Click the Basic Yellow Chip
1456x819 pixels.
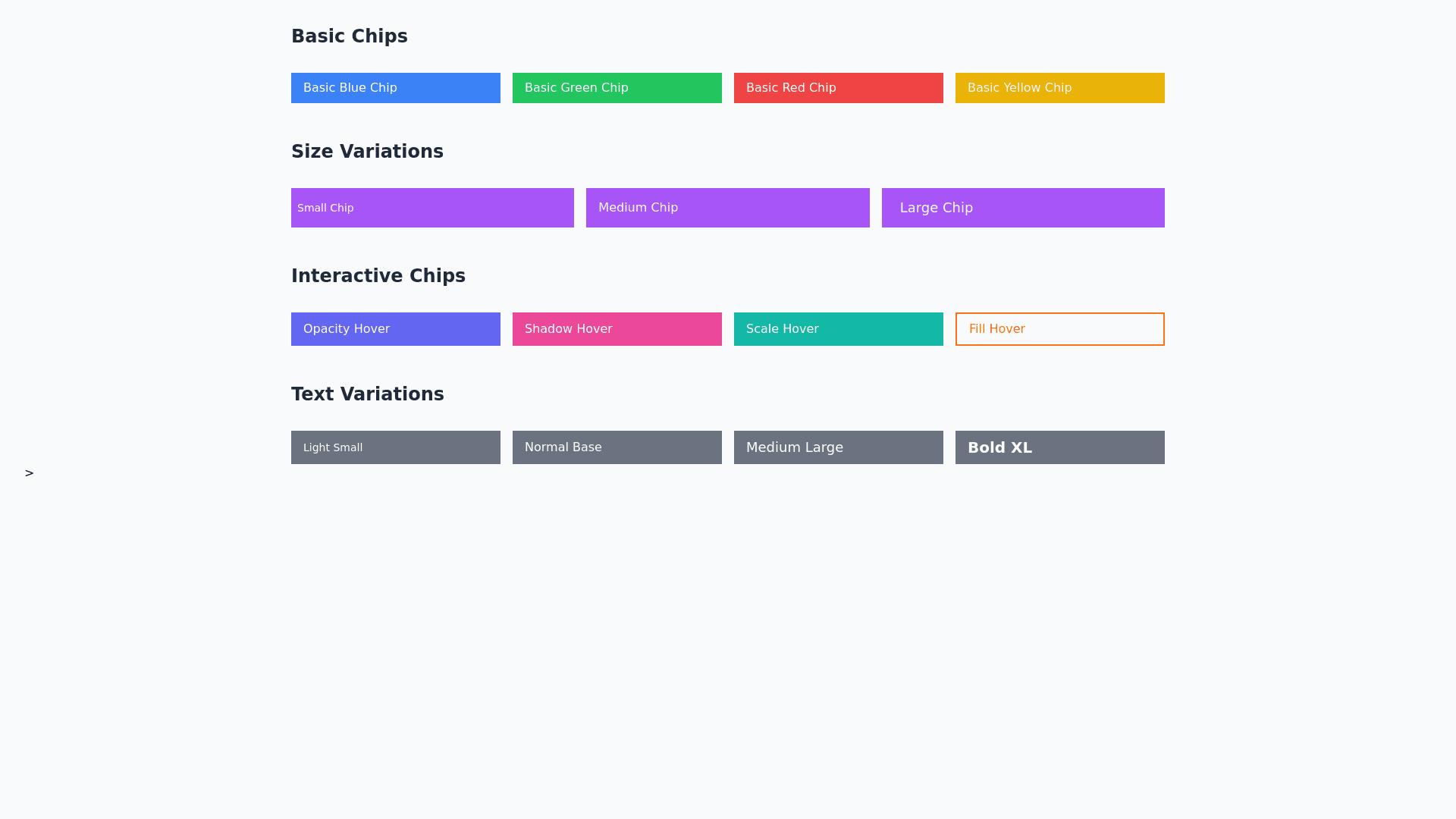pyautogui.click(x=1059, y=88)
